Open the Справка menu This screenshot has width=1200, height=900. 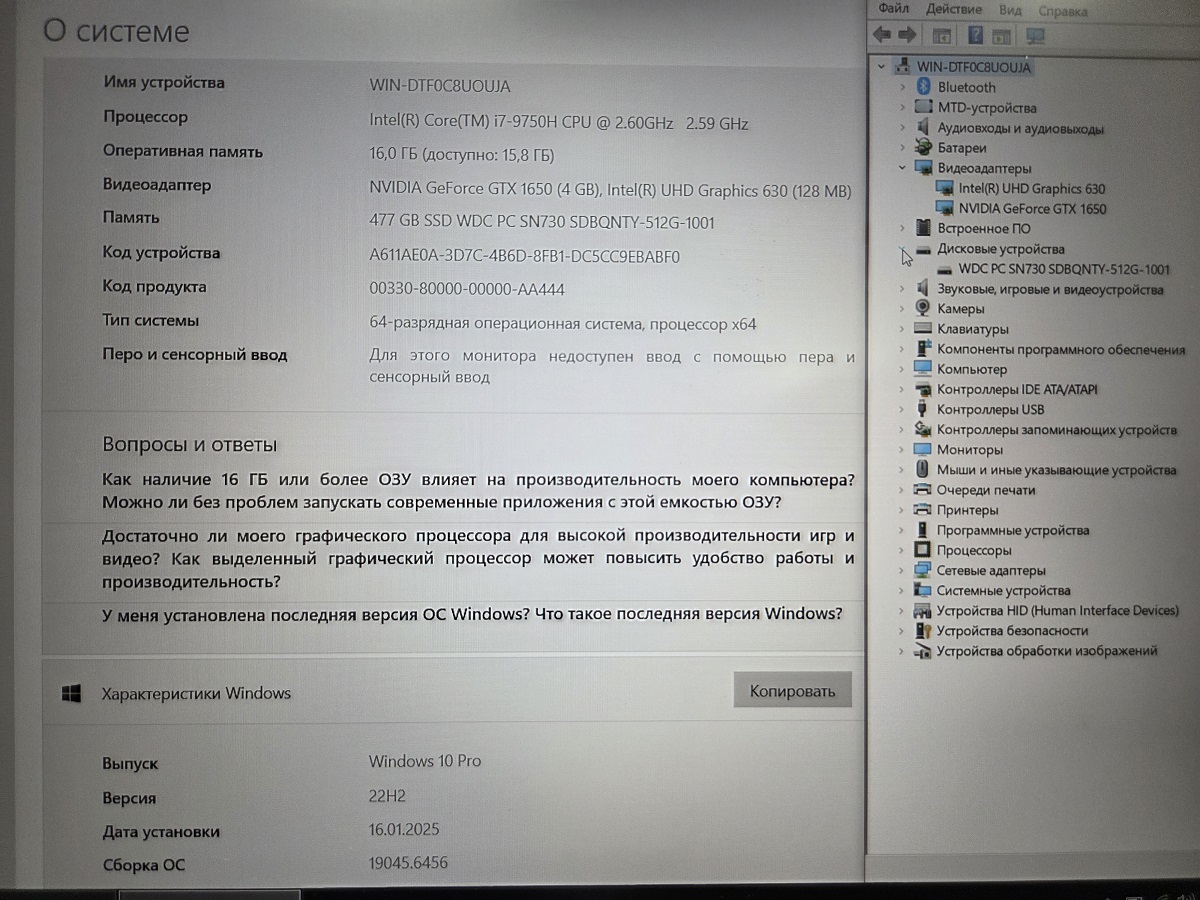coord(1063,11)
